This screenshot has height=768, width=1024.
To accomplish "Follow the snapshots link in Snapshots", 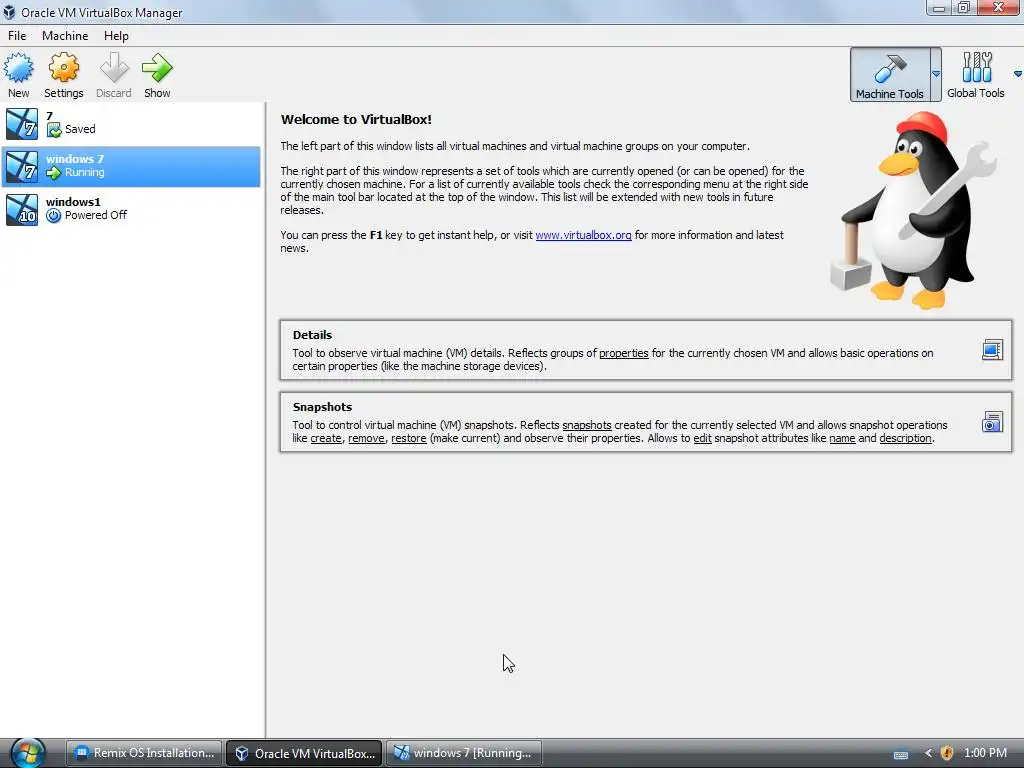I will [586, 425].
